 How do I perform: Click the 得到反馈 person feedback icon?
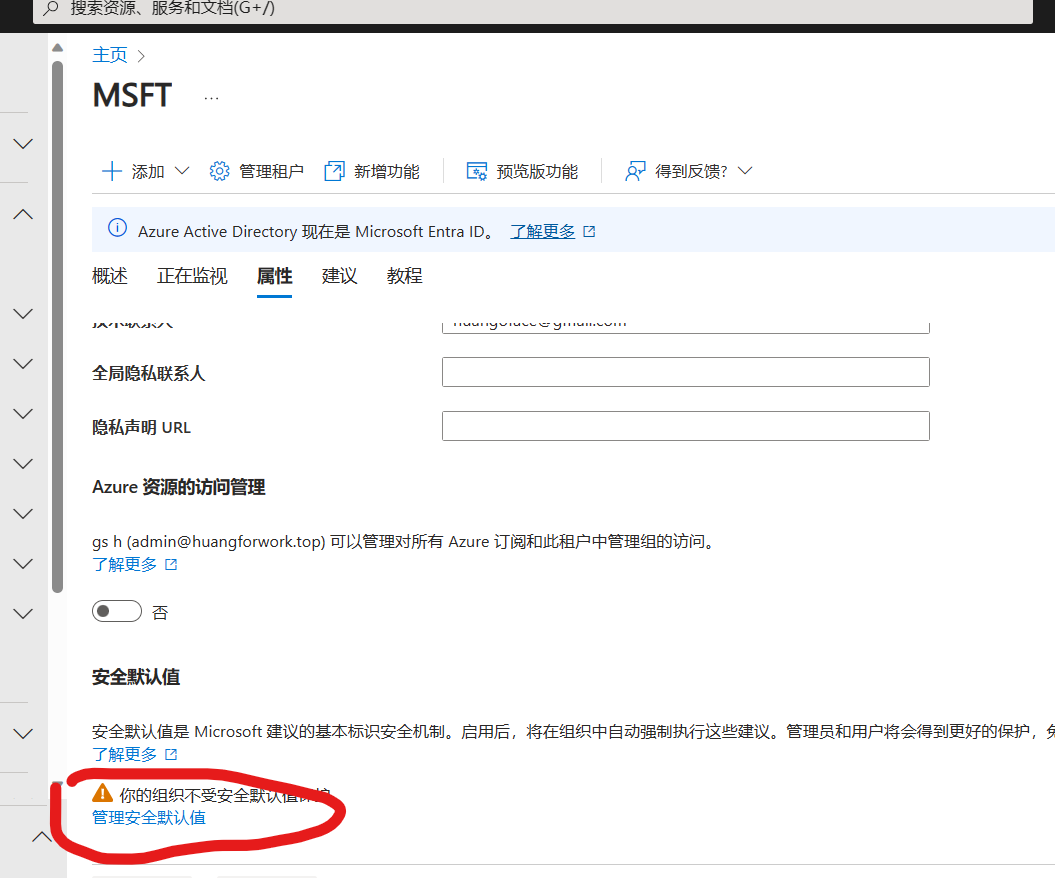click(635, 171)
